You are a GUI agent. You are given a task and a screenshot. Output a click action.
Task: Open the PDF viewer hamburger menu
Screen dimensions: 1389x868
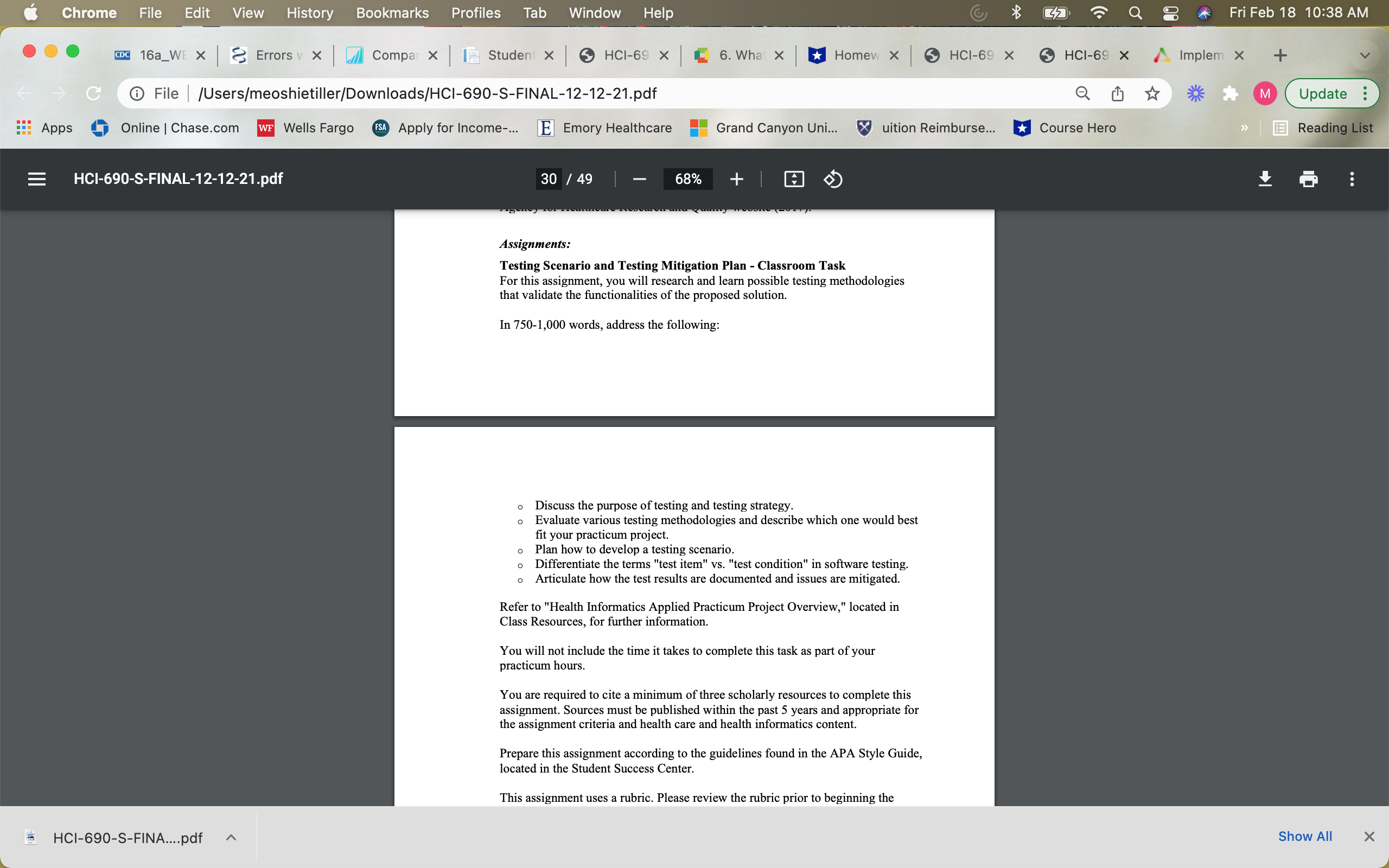36,178
